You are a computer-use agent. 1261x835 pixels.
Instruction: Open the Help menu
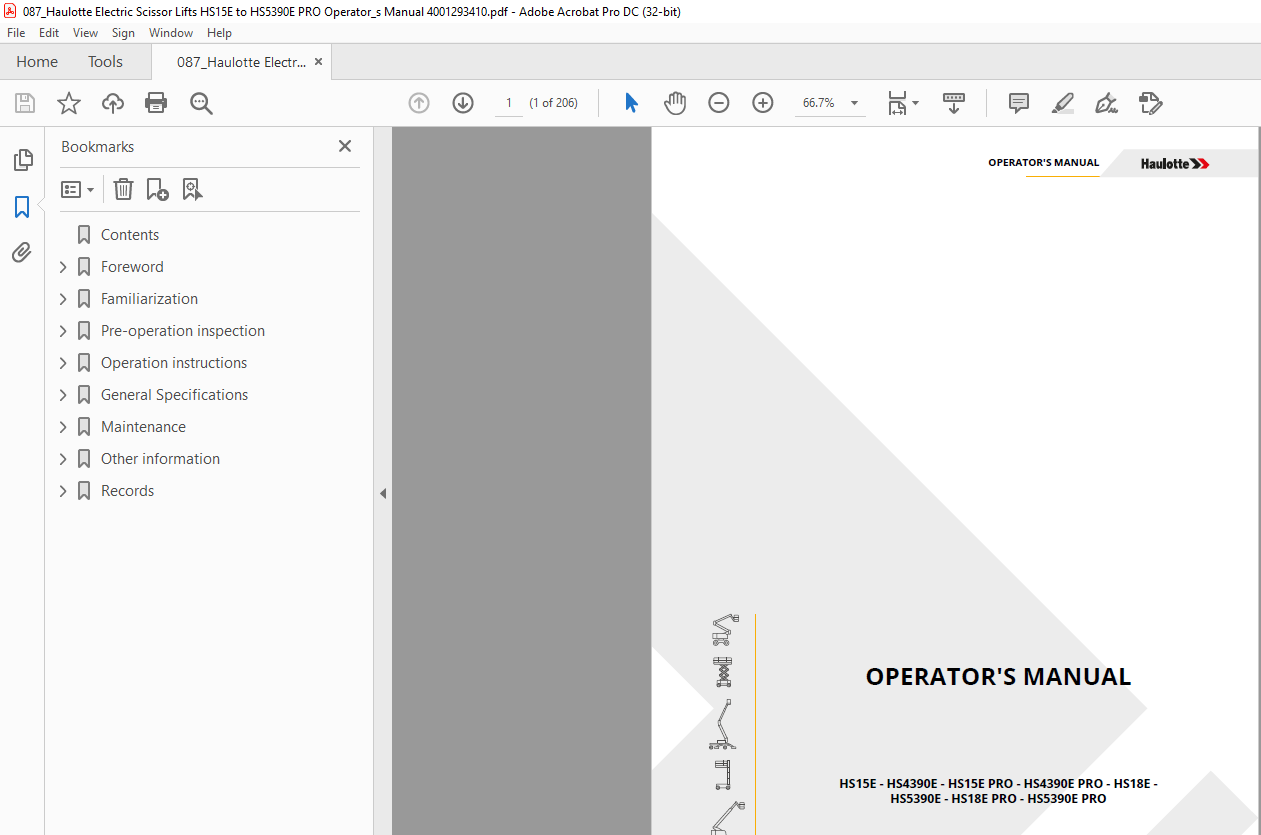(x=219, y=33)
